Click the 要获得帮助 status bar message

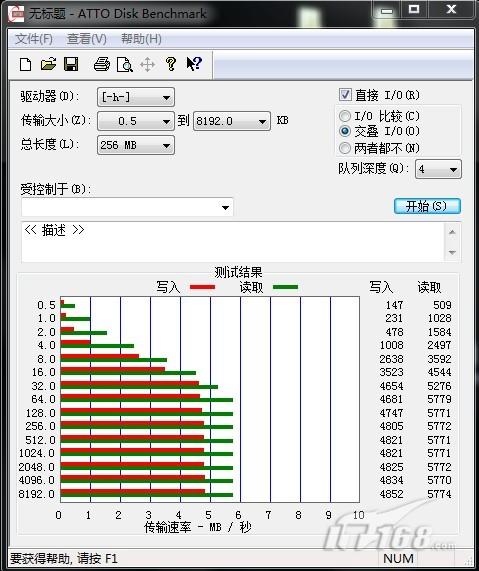[x=64, y=558]
